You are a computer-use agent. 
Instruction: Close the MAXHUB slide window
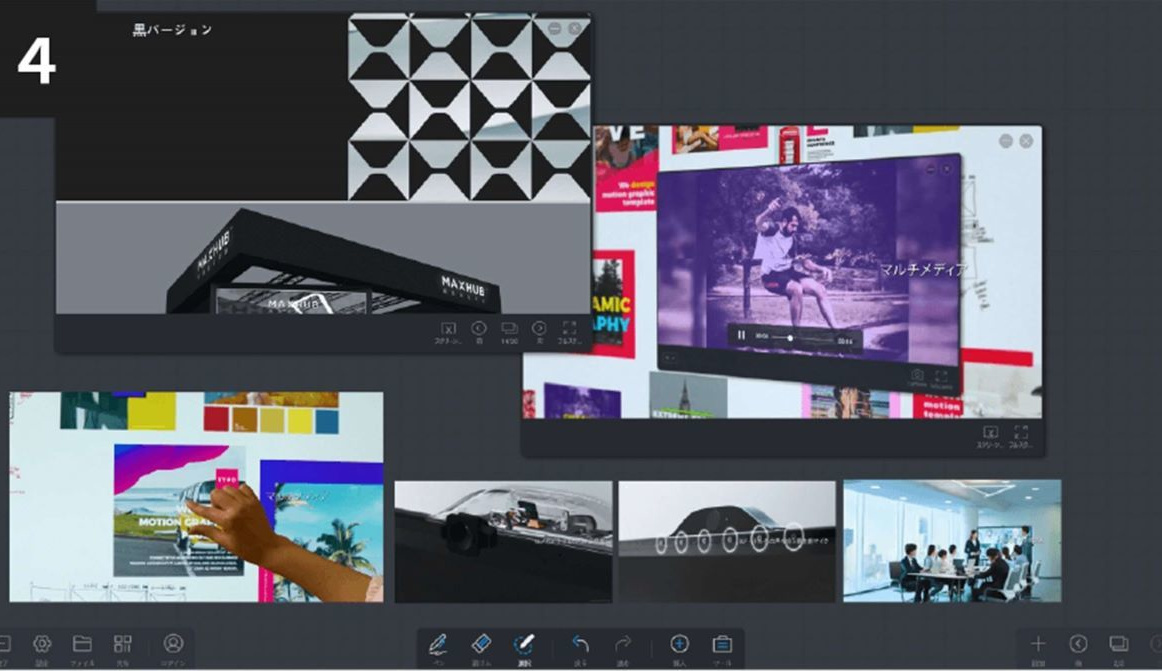point(574,28)
